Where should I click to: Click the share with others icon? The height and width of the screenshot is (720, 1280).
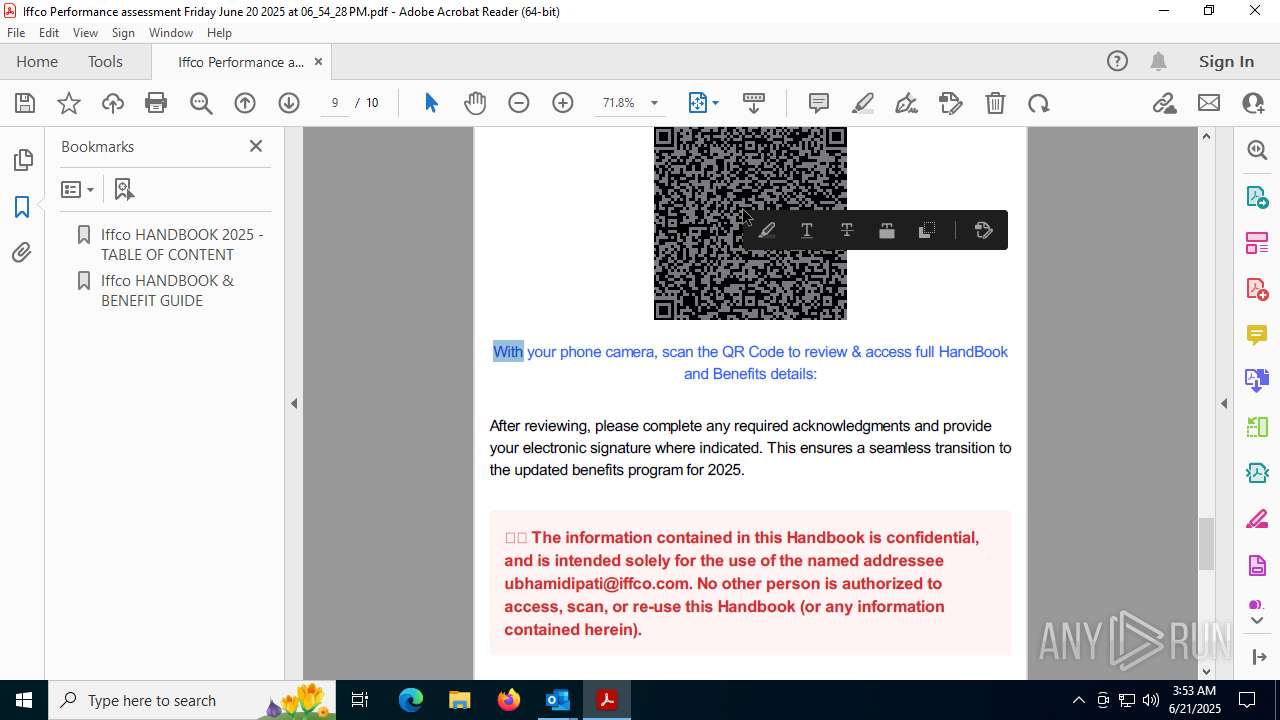[x=1253, y=103]
